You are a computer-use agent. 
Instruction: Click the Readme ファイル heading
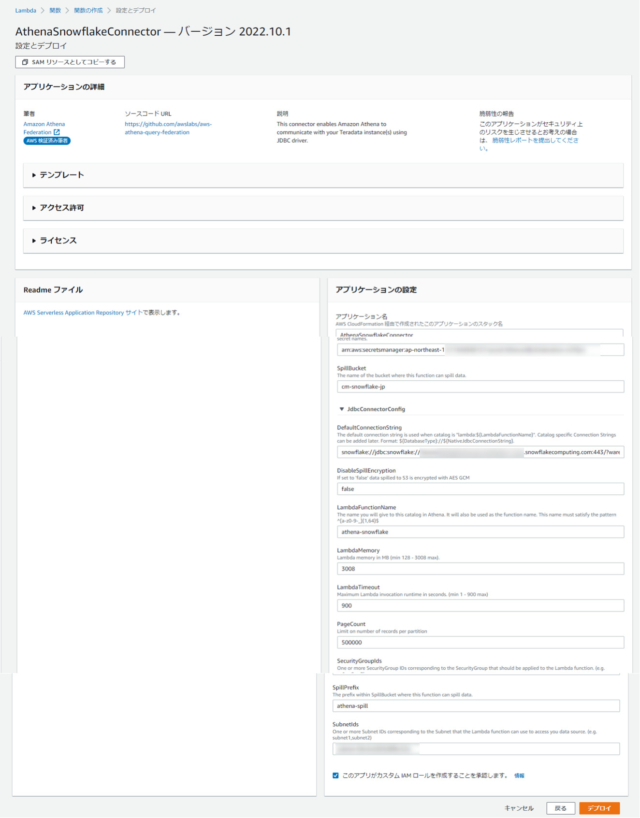click(x=53, y=290)
